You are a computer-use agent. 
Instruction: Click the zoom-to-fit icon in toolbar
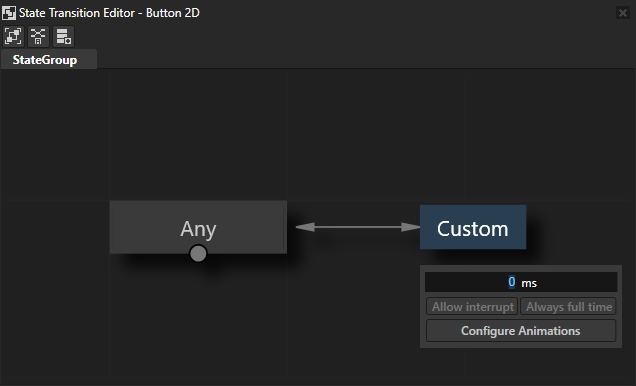point(13,36)
